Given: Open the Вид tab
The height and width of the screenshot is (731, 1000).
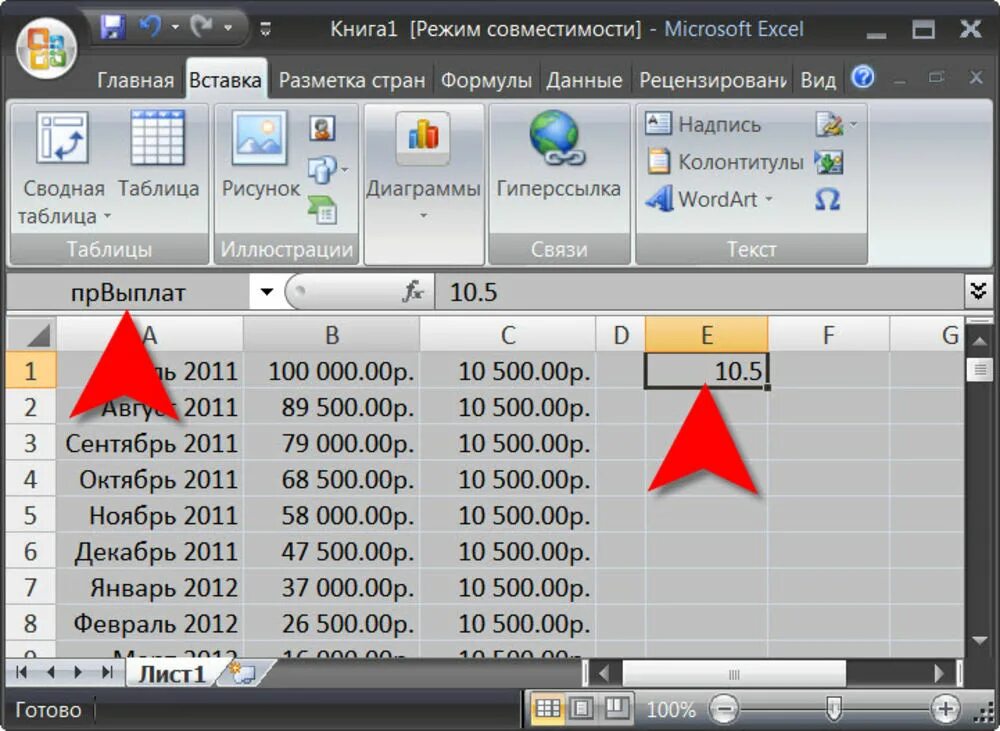Looking at the screenshot, I should [x=818, y=80].
